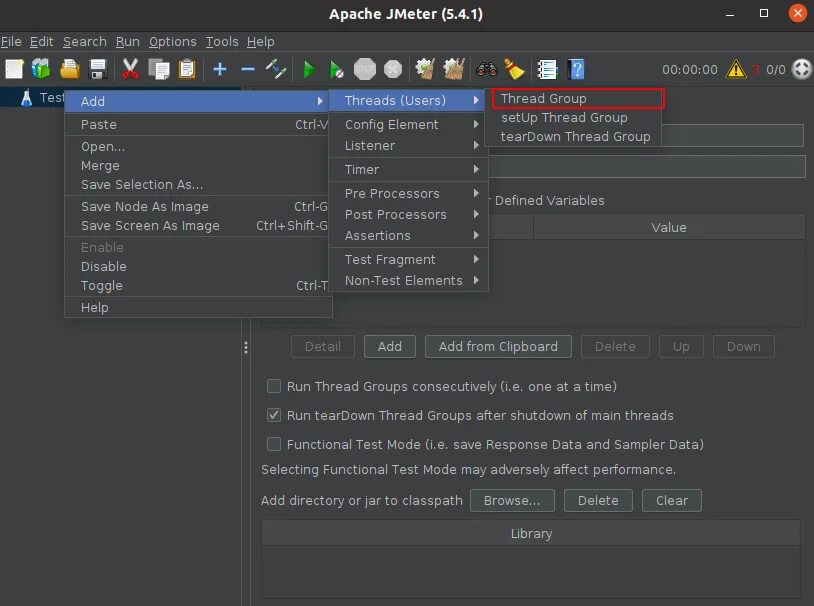Click the Expand All plus icon
This screenshot has width=814, height=606.
click(x=220, y=69)
